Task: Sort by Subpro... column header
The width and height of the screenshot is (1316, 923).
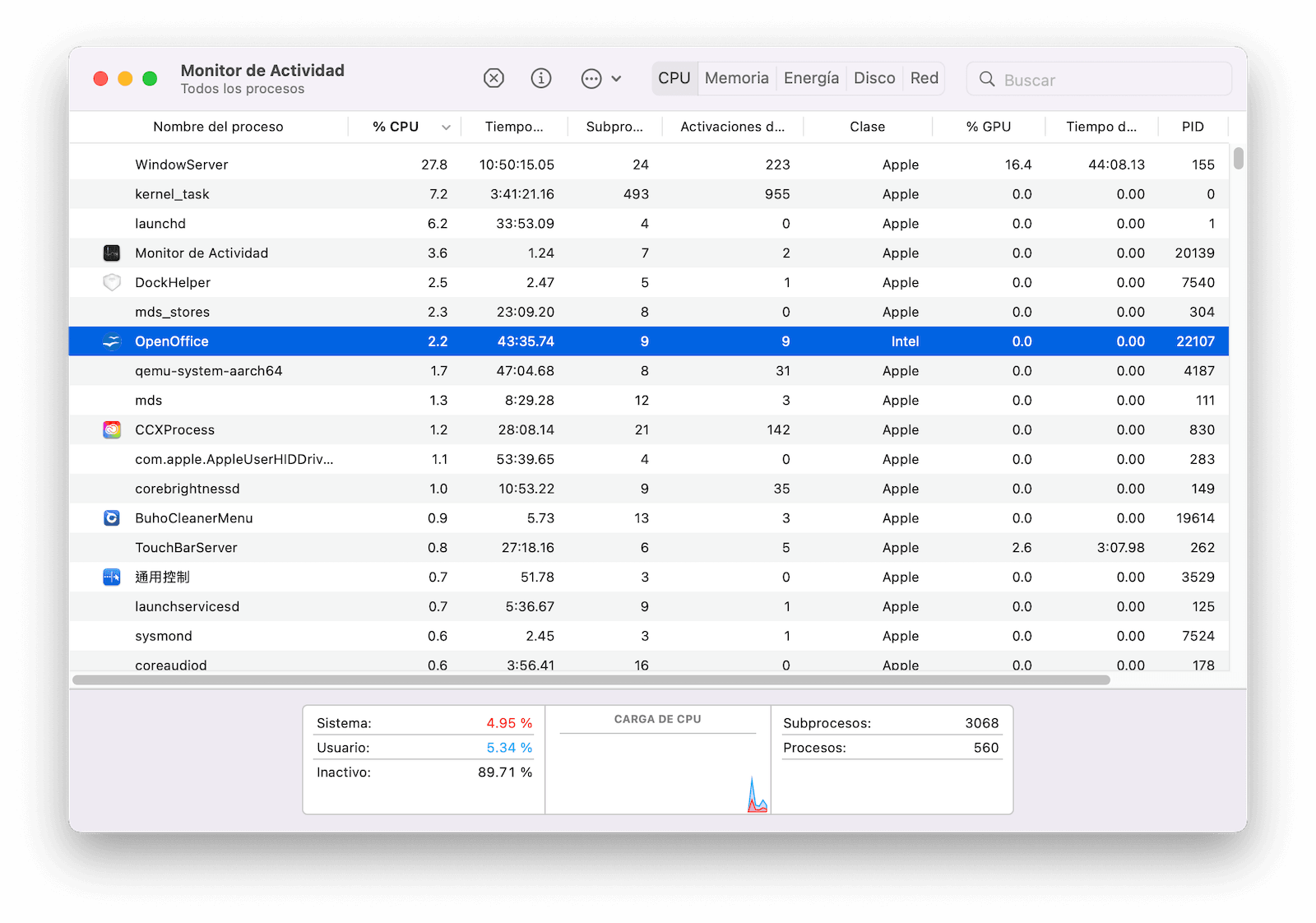Action: click(x=614, y=127)
